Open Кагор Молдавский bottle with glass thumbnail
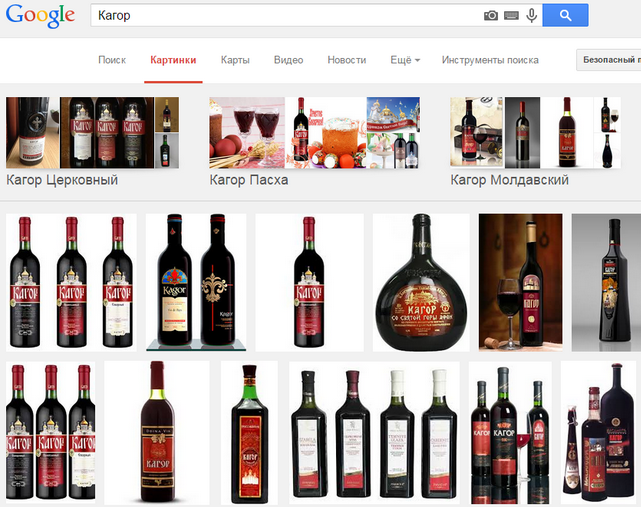This screenshot has height=507, width=641. click(477, 132)
